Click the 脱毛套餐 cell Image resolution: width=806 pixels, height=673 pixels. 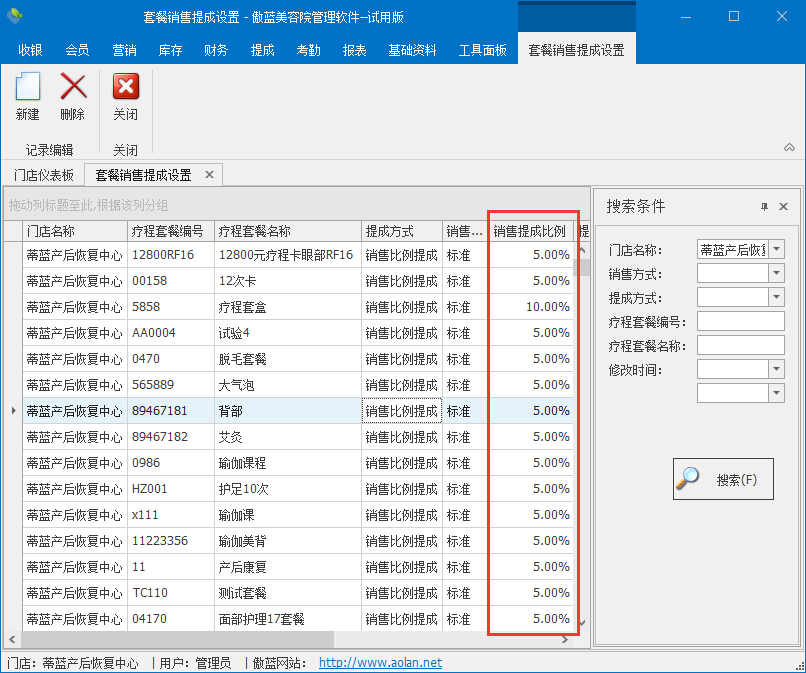click(288, 359)
